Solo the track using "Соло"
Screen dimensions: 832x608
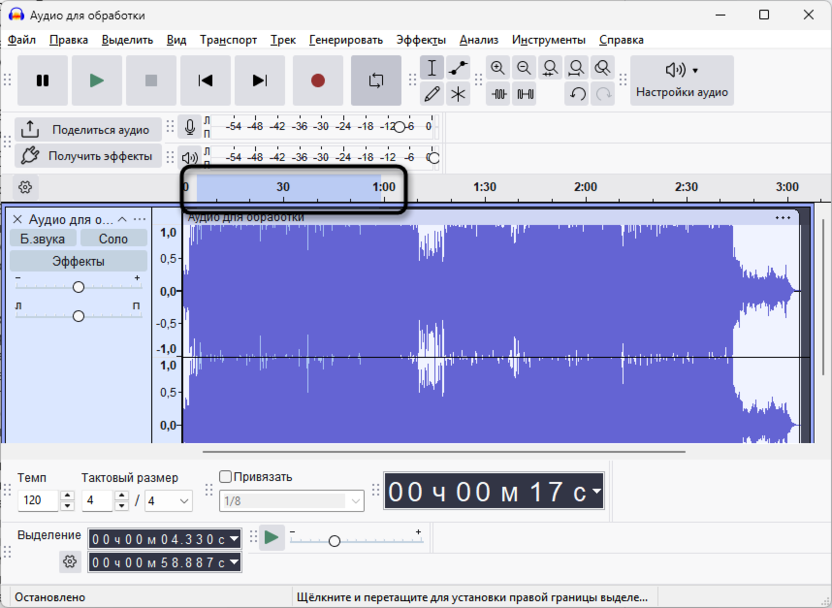[113, 238]
